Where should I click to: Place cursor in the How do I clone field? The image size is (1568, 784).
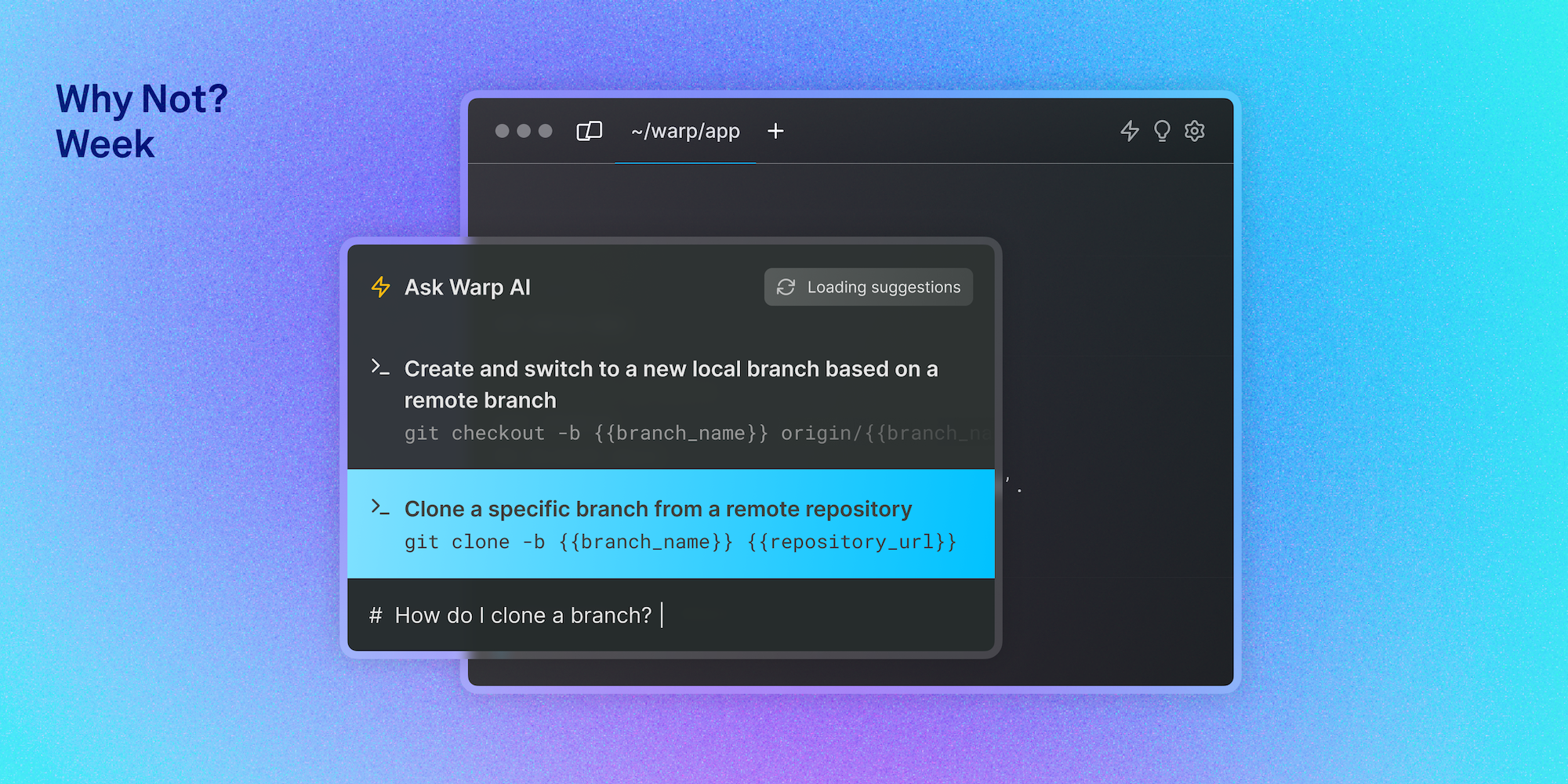[524, 615]
